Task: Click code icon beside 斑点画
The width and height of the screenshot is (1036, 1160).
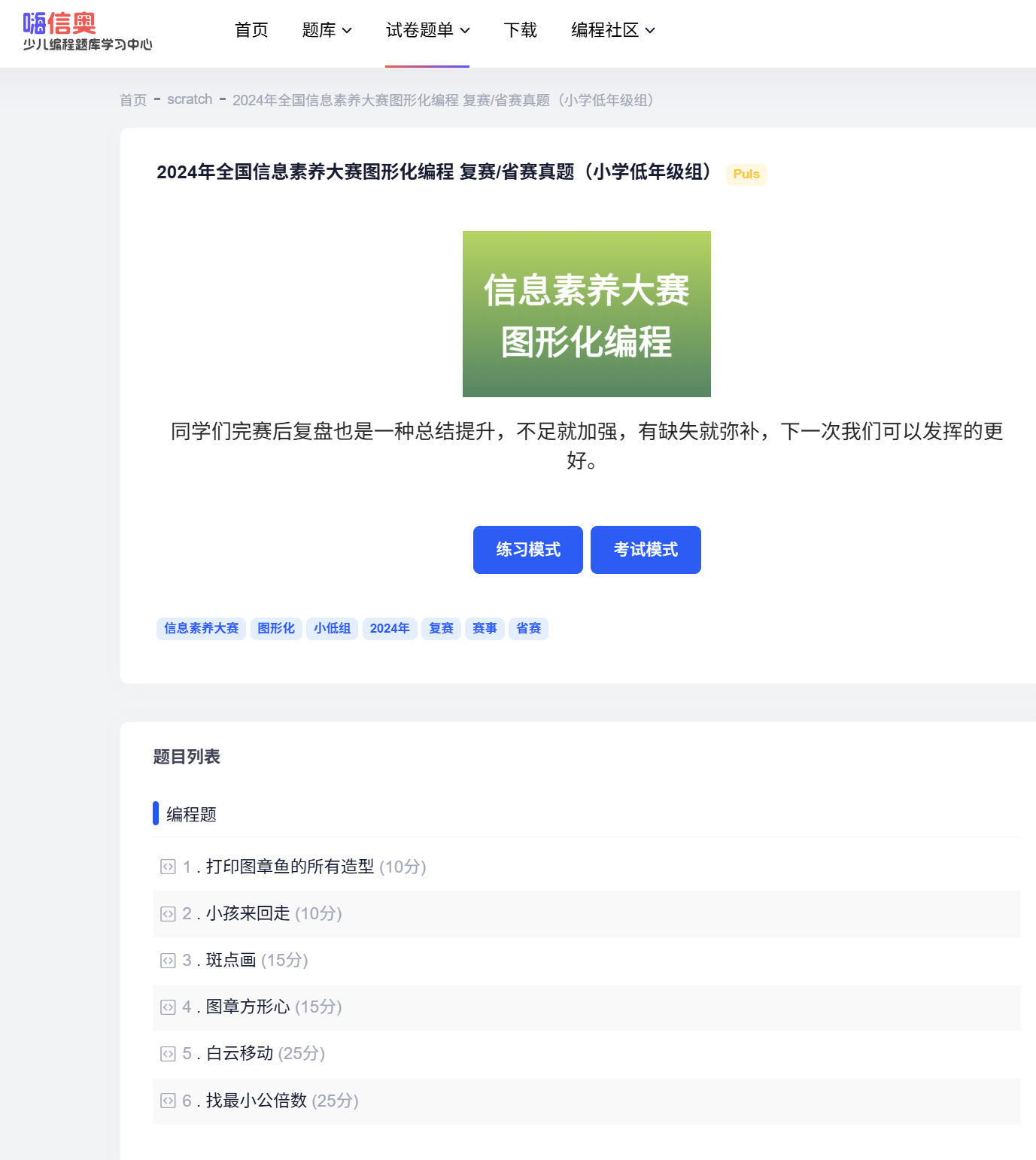Action: click(168, 961)
